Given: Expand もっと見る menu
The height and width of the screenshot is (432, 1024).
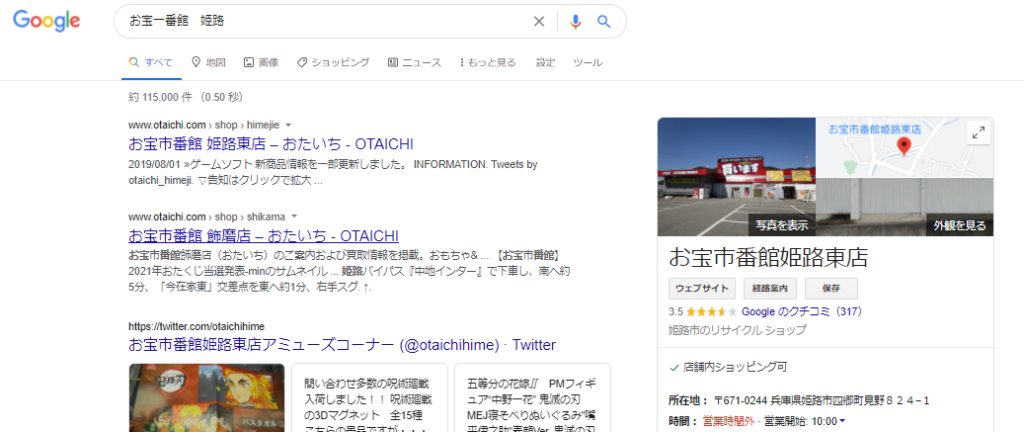Looking at the screenshot, I should tap(488, 63).
